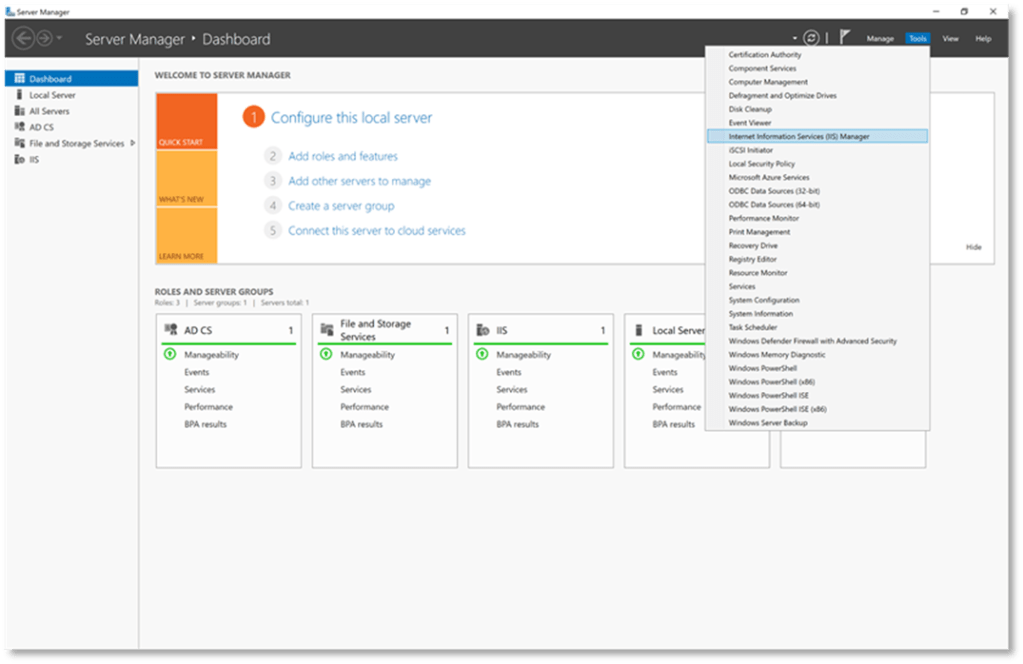This screenshot has width=1023, height=664.
Task: Select Local Server in navigation pane
Action: pos(52,95)
